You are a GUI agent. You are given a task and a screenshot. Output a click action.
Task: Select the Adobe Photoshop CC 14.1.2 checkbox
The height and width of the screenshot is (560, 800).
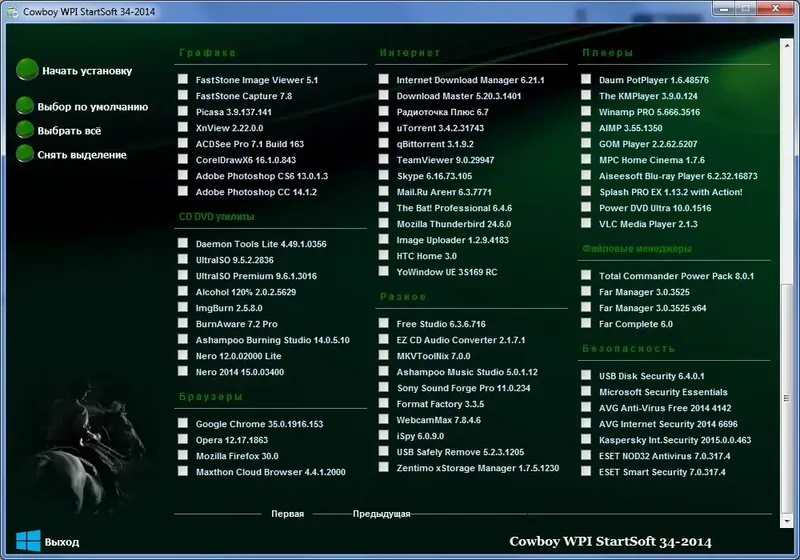[x=183, y=191]
